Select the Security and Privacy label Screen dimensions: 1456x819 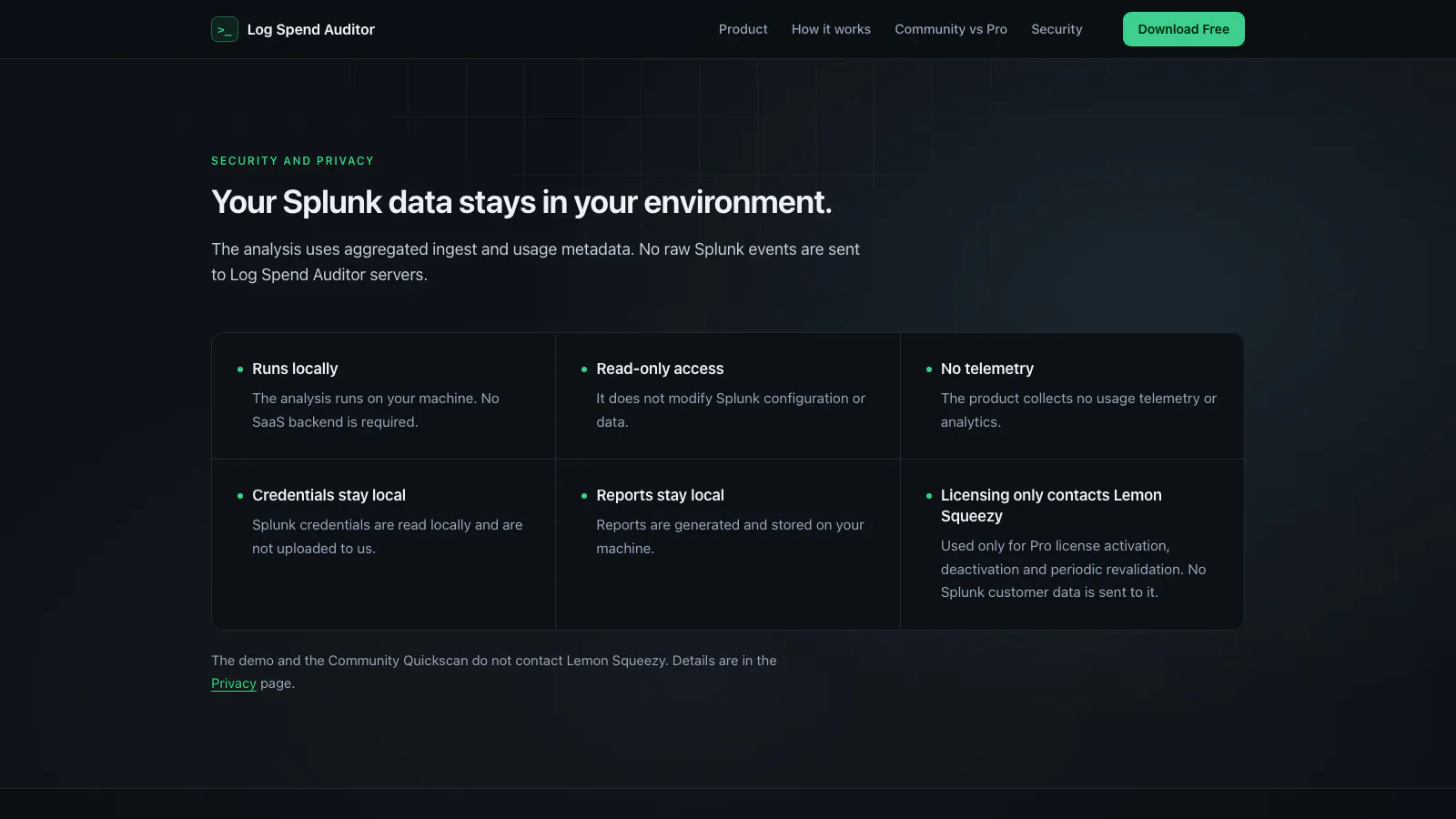pyautogui.click(x=292, y=161)
